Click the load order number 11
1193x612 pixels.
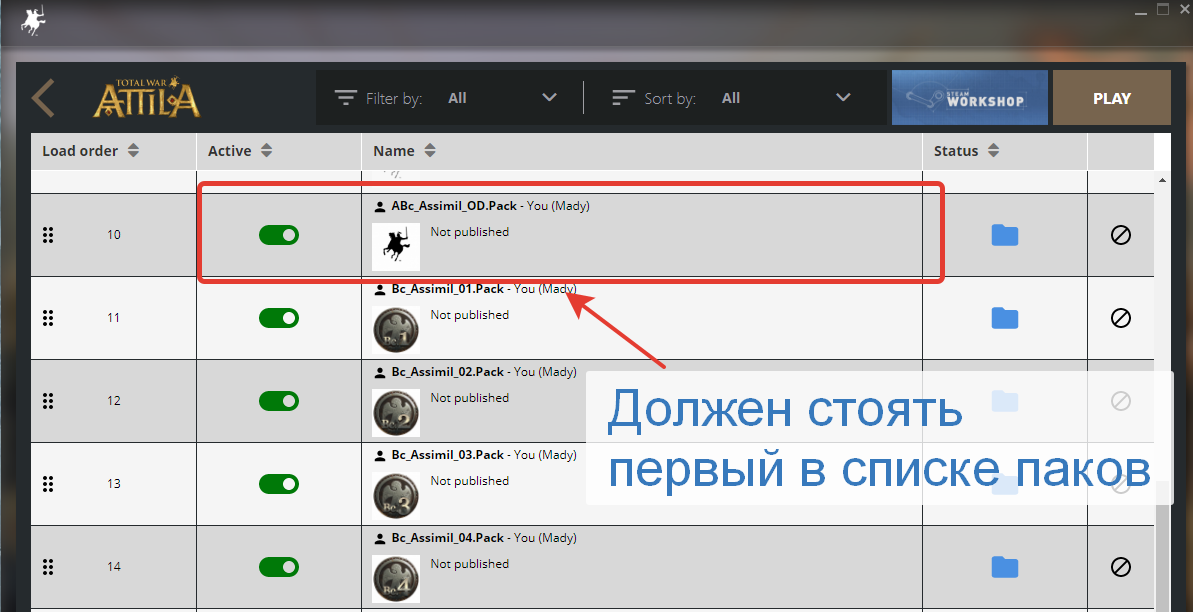113,317
